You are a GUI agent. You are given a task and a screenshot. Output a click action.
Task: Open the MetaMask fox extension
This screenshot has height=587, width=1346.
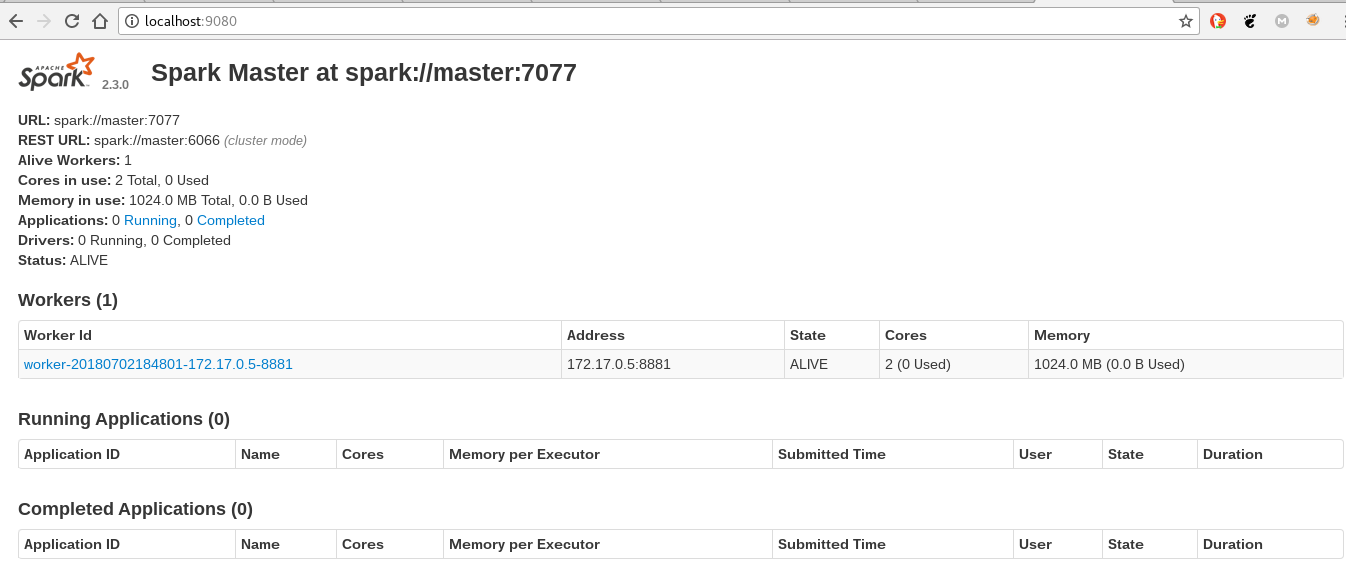[x=1314, y=21]
